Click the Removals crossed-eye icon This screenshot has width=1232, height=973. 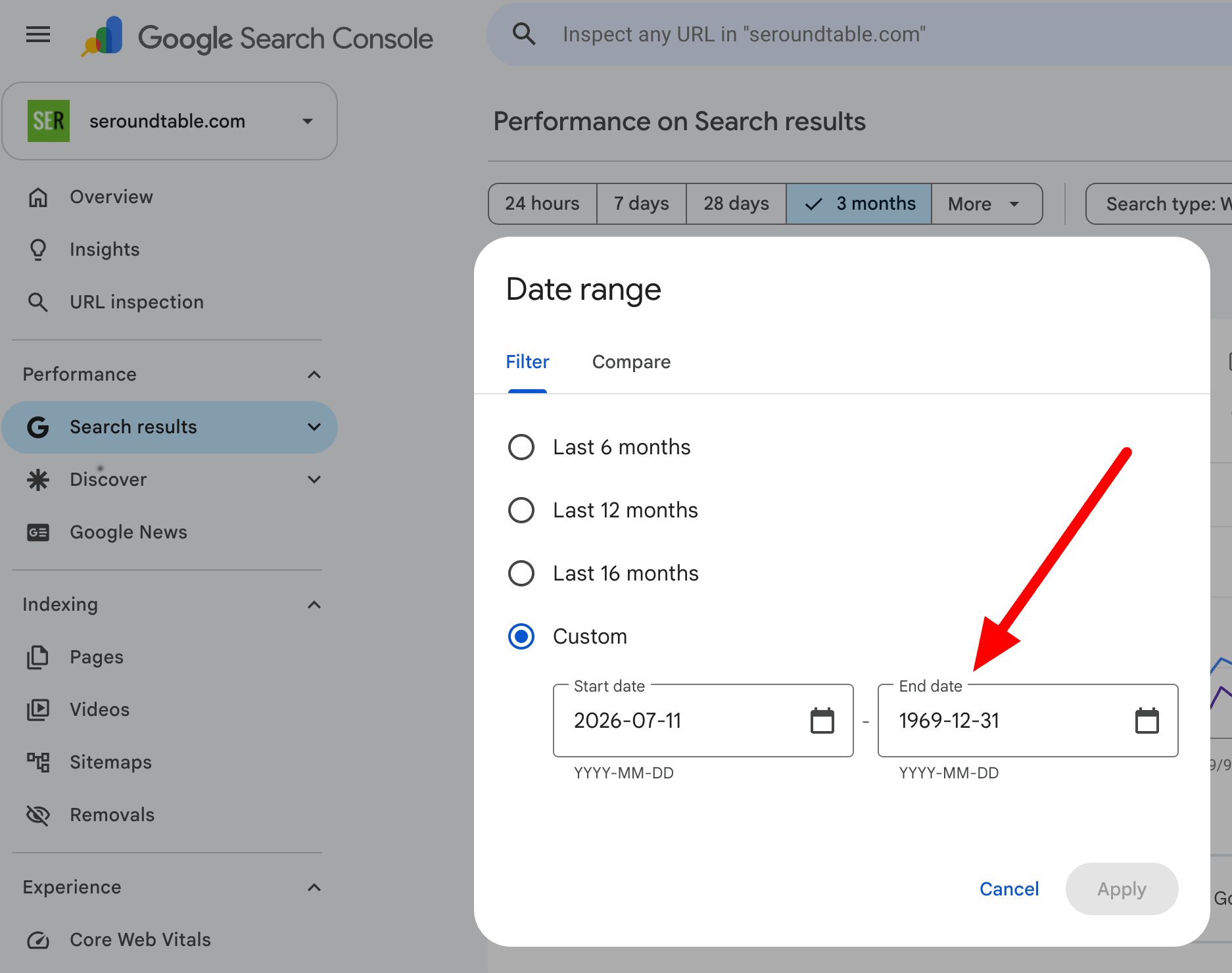tap(38, 815)
